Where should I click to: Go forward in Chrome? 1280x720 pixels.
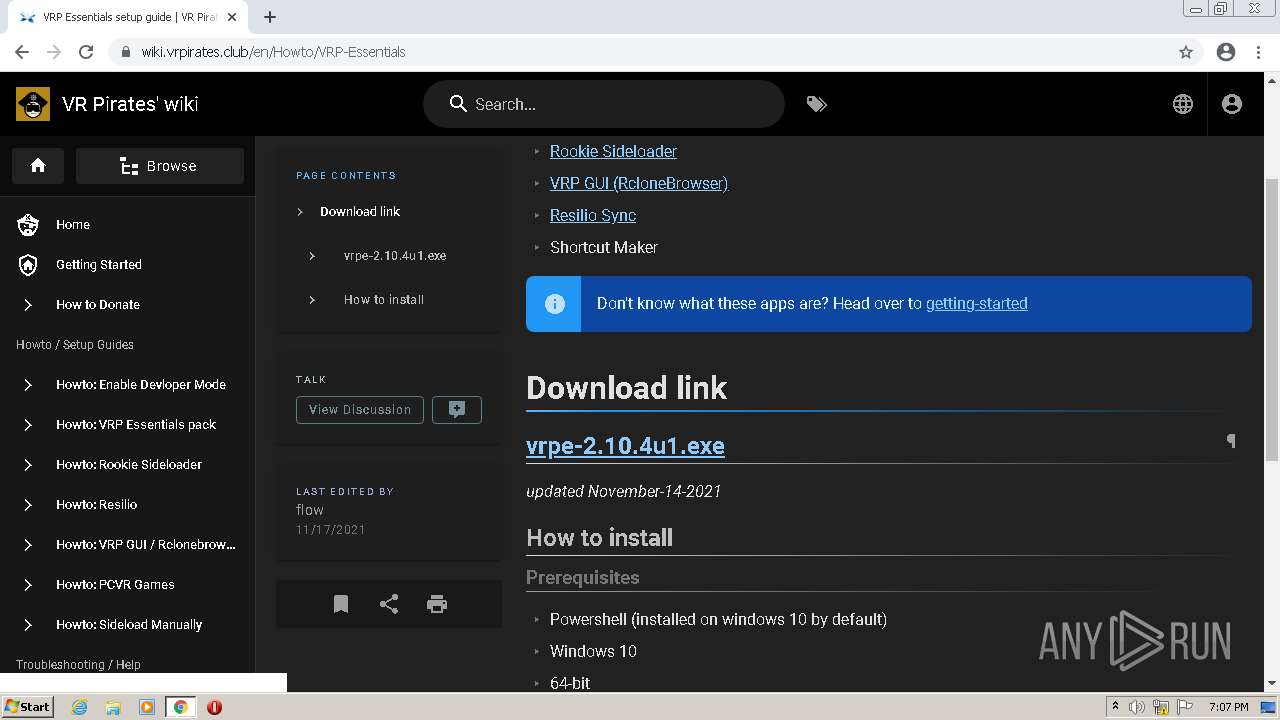tap(54, 52)
